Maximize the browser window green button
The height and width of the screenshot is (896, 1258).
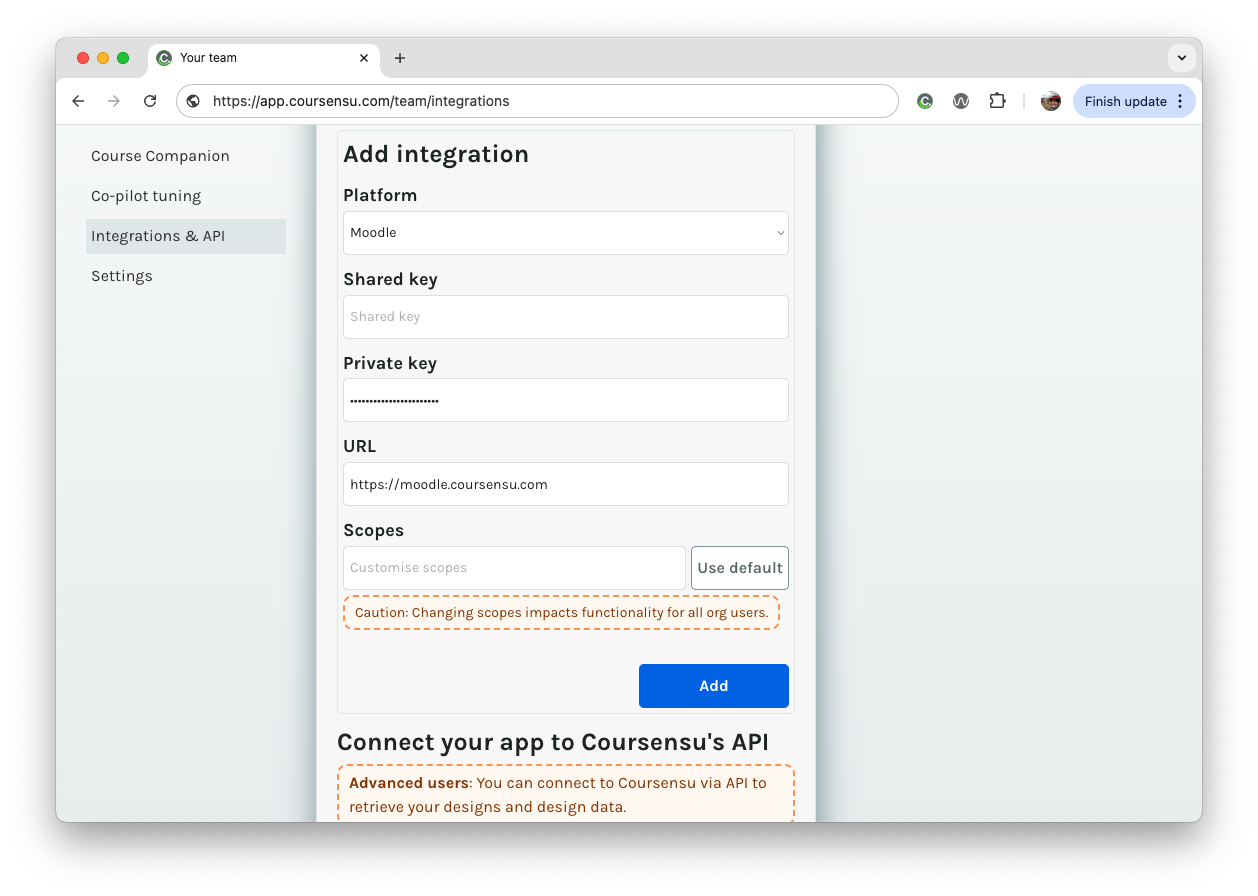coord(123,58)
